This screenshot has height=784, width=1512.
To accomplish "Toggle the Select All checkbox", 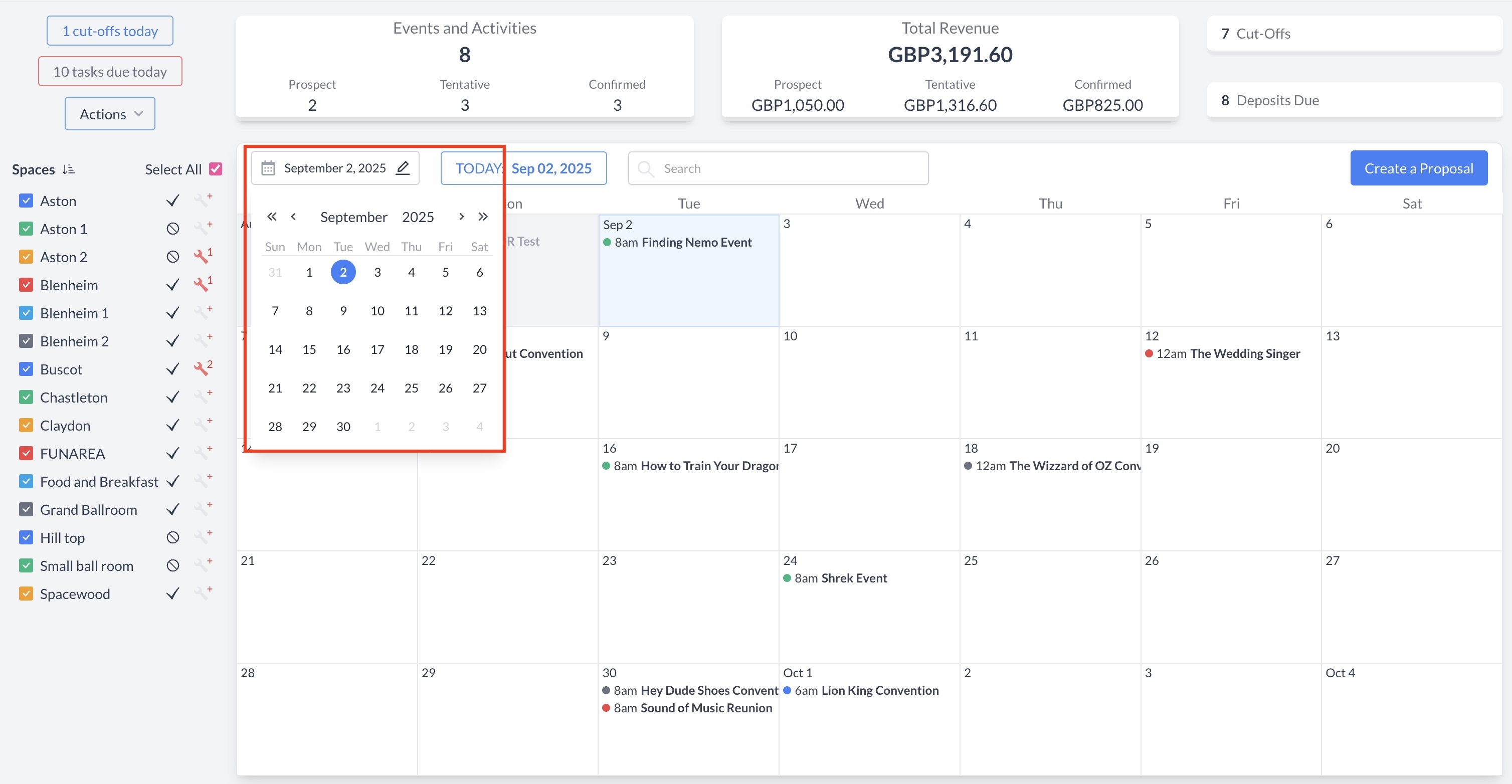I will (216, 168).
